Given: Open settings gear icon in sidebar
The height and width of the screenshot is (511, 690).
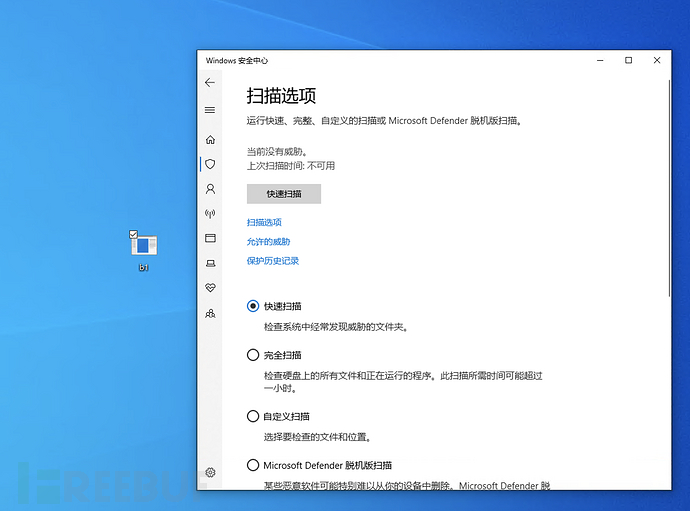Looking at the screenshot, I should [x=210, y=472].
